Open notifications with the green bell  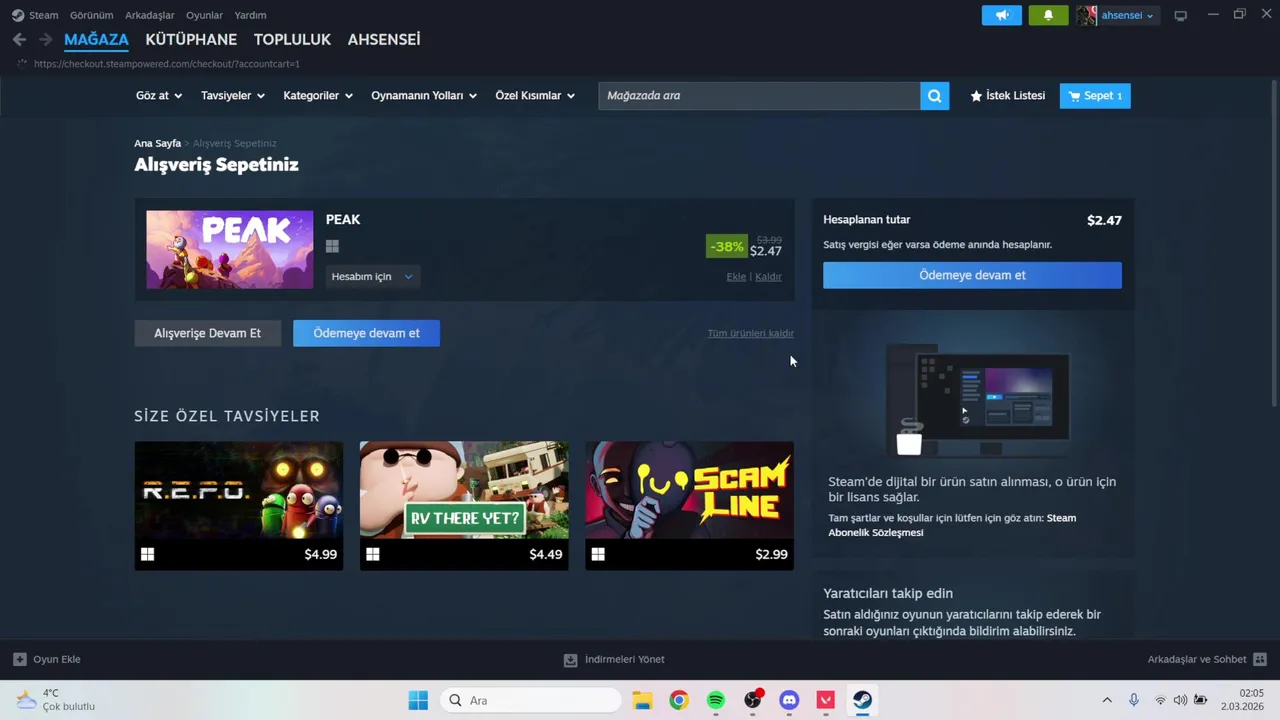tap(1048, 15)
